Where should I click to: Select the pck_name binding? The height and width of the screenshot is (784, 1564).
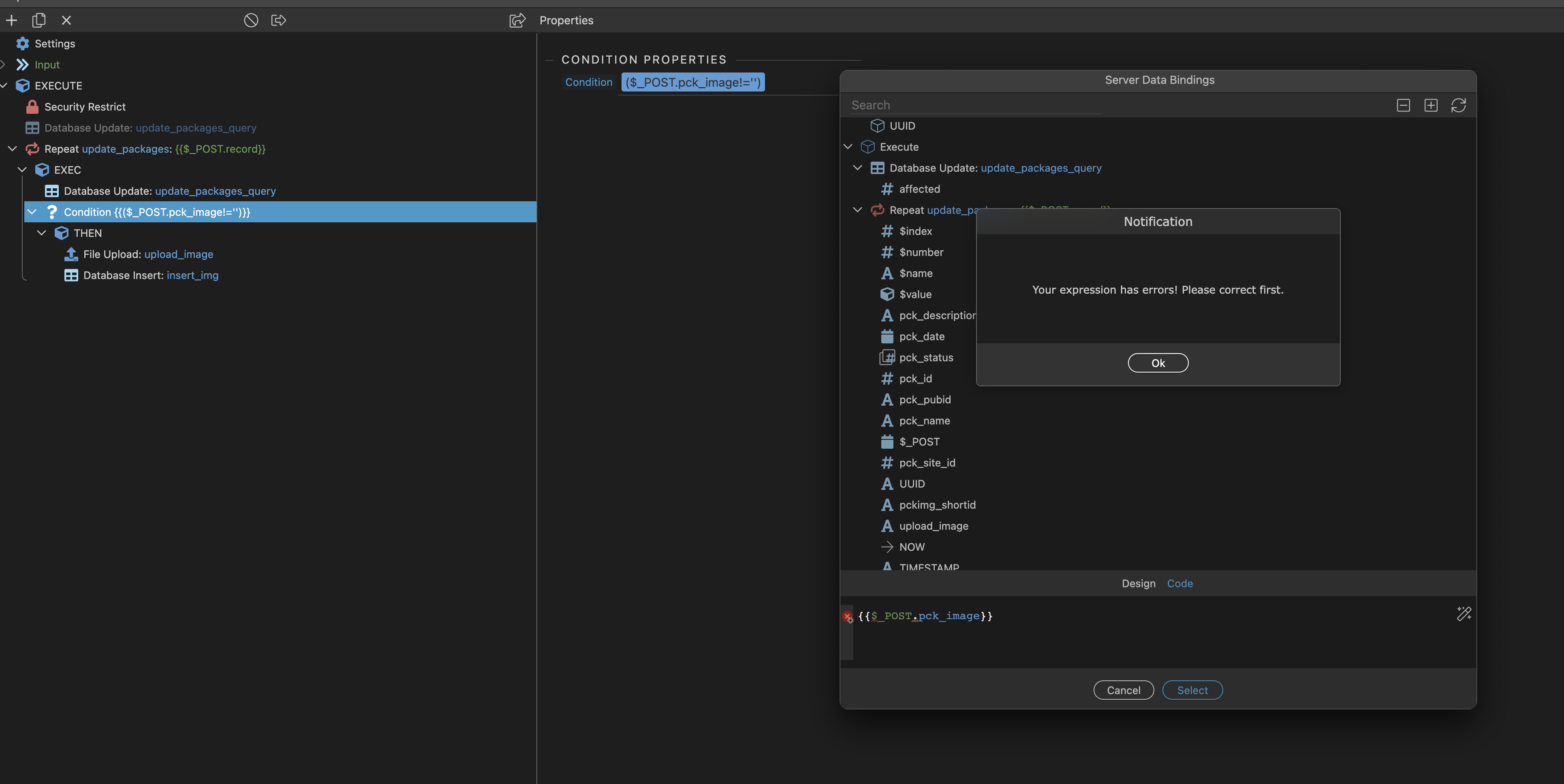coord(924,420)
